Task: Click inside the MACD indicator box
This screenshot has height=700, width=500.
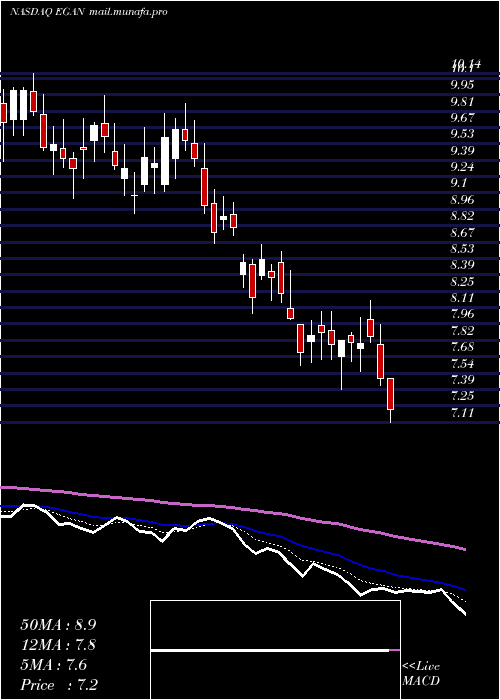Action: pyautogui.click(x=275, y=650)
